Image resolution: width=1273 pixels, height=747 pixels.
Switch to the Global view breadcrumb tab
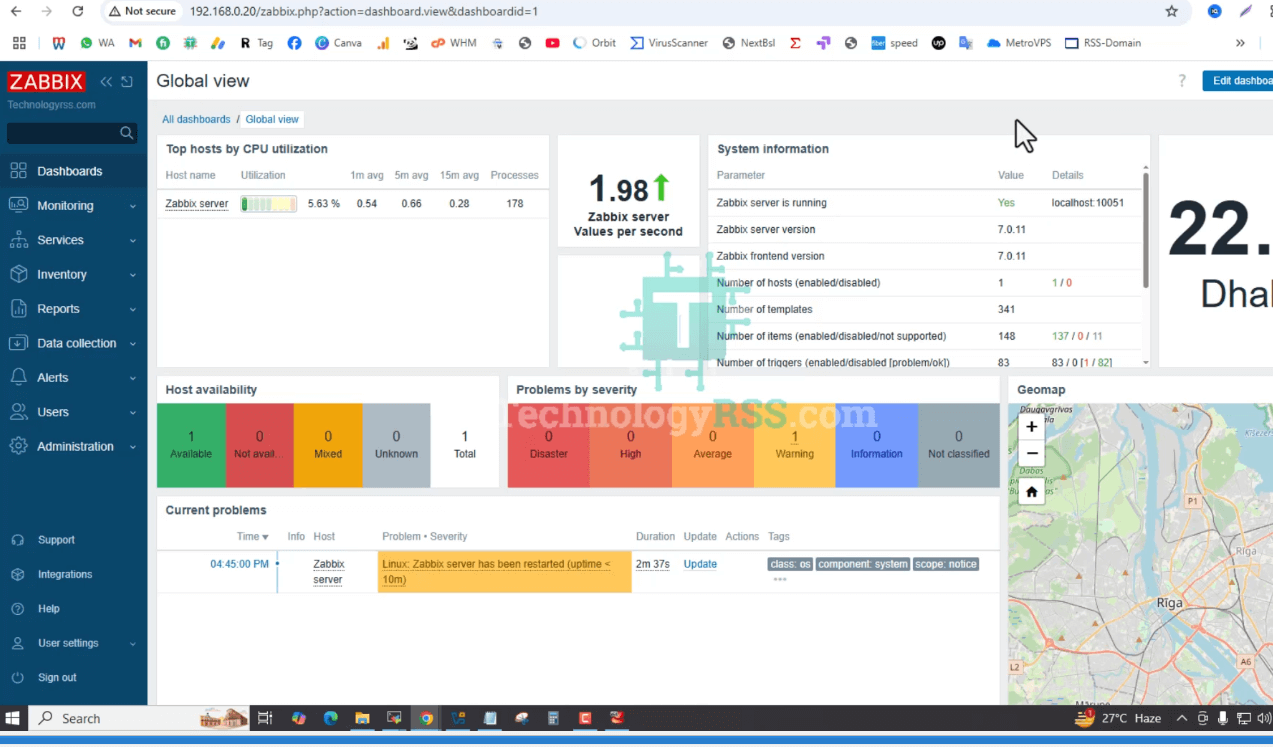(271, 119)
